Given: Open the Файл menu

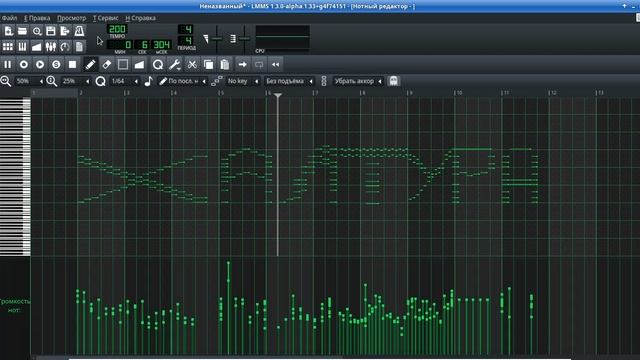Looking at the screenshot, I should pyautogui.click(x=9, y=18).
